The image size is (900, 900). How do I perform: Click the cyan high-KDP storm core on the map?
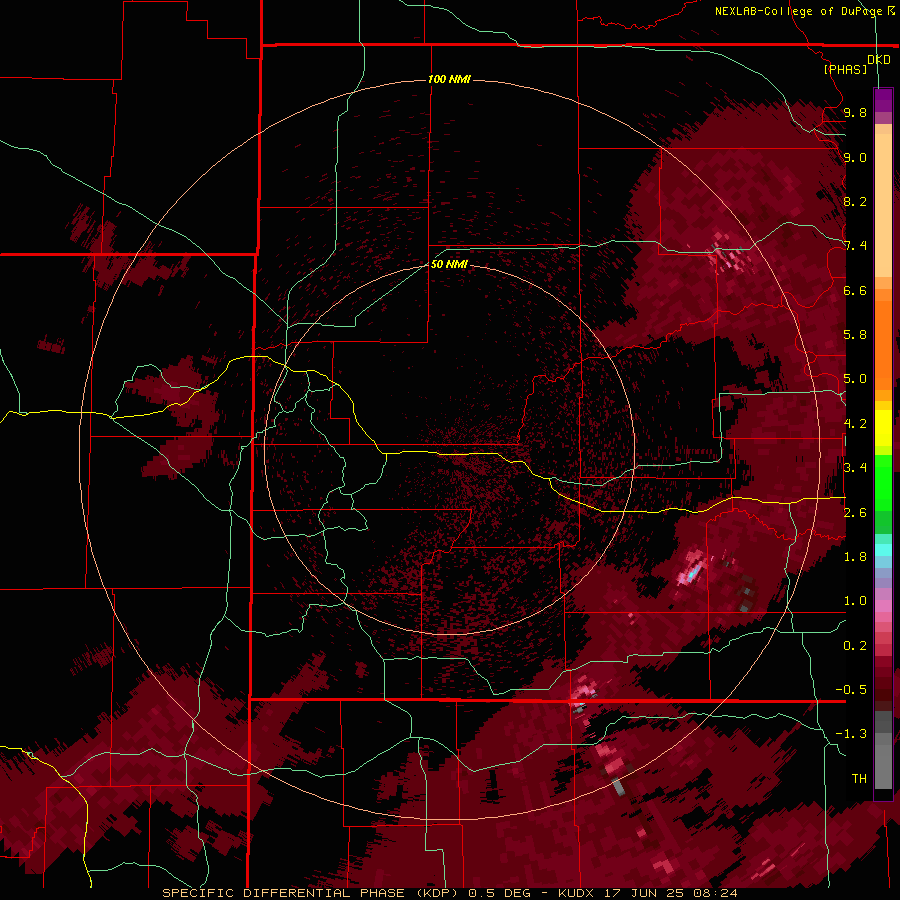(x=693, y=572)
